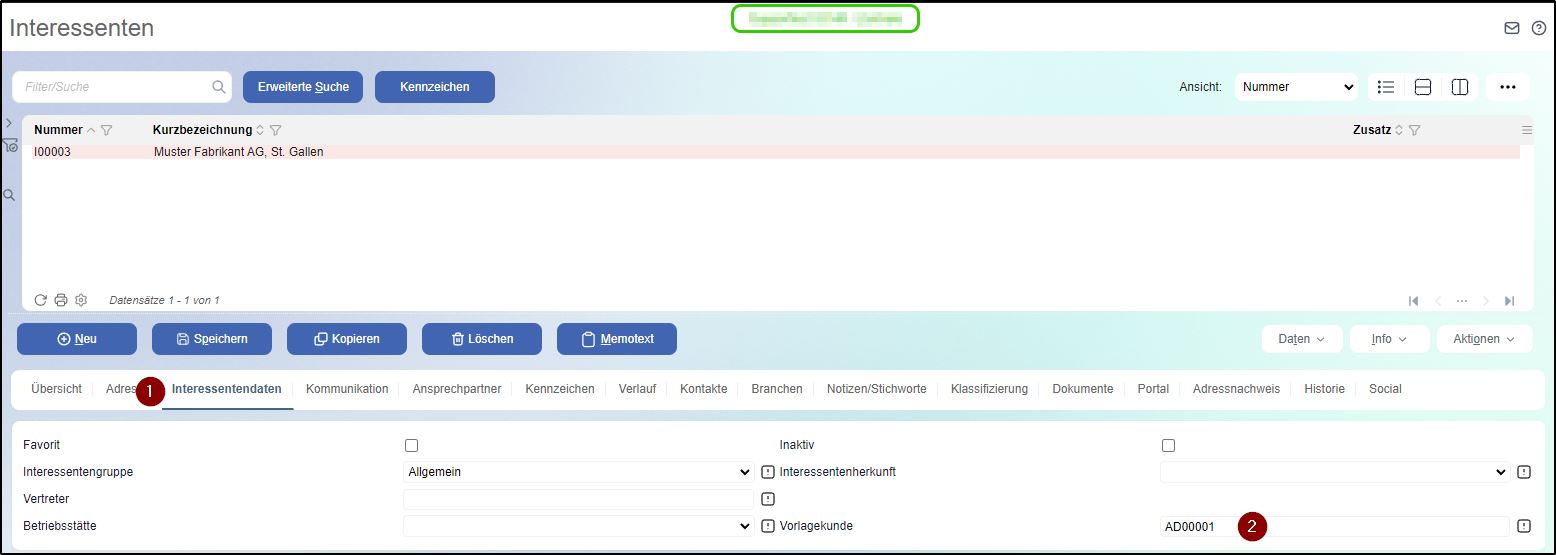Click the Speichern button
Viewport: 1556px width, 555px height.
[212, 339]
